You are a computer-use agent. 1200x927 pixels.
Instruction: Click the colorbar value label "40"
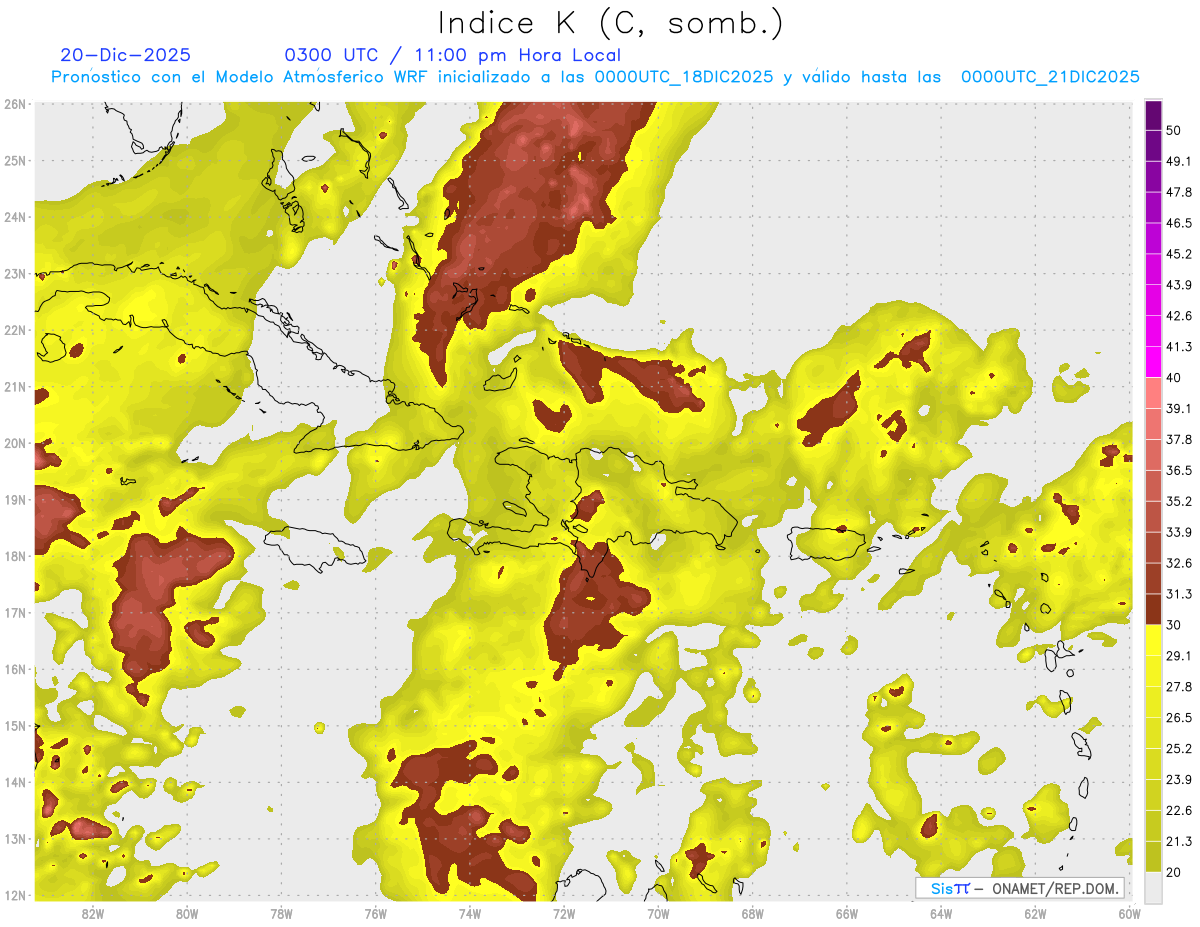(1174, 377)
